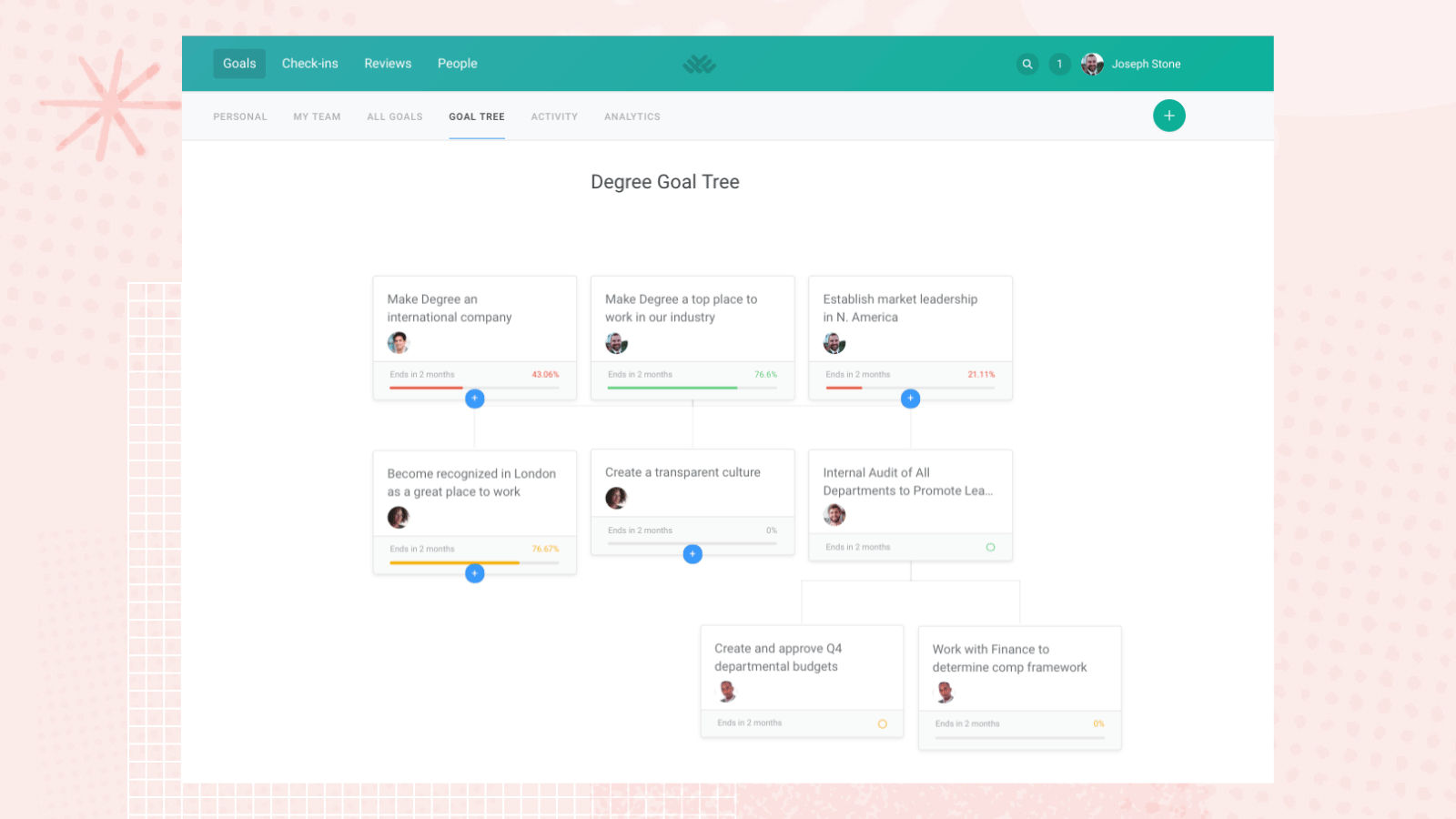Image resolution: width=1456 pixels, height=819 pixels.
Task: Switch to the ANALYTICS tab
Action: [x=632, y=116]
